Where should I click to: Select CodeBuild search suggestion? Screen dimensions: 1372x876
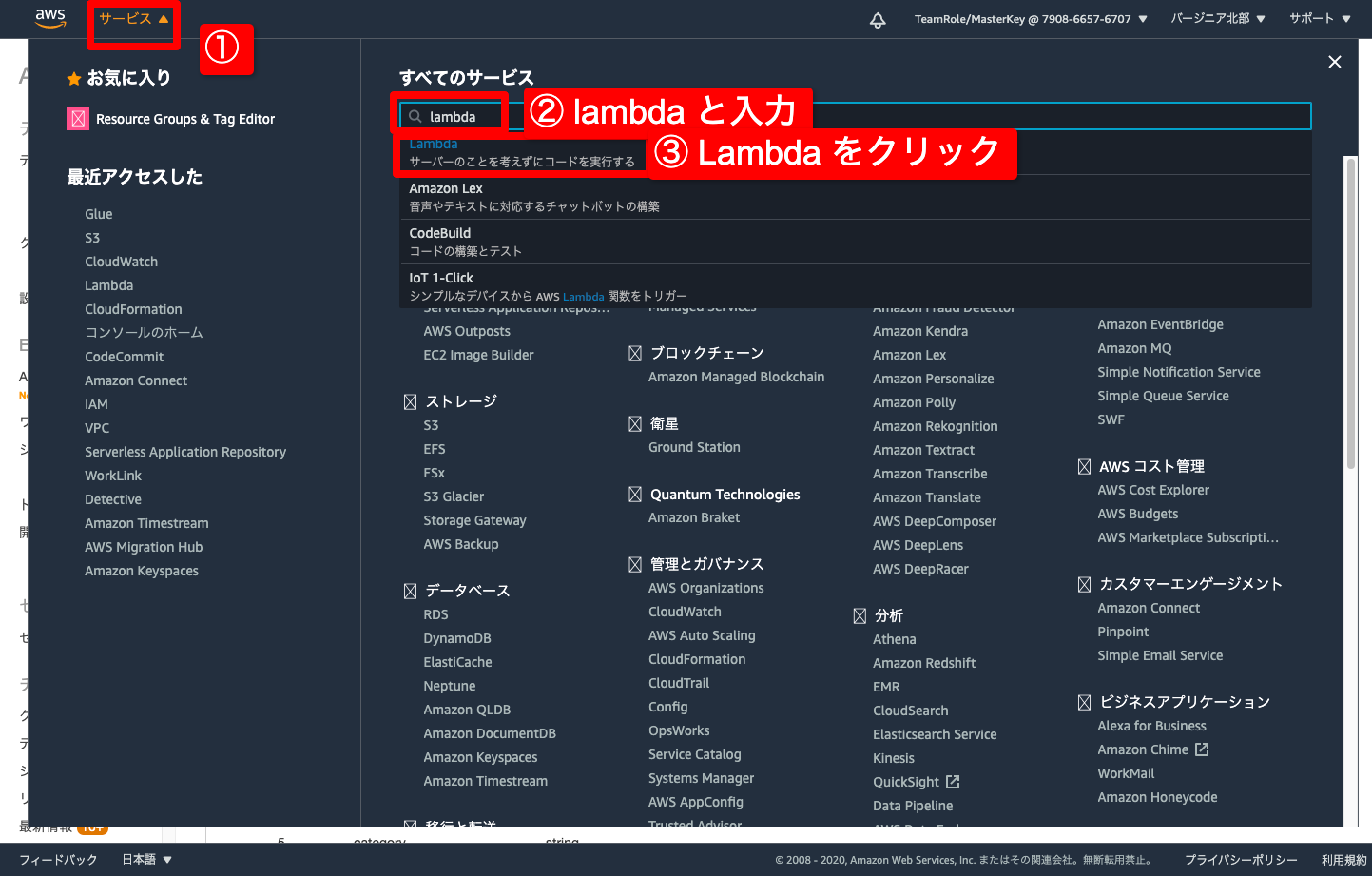pyautogui.click(x=856, y=242)
